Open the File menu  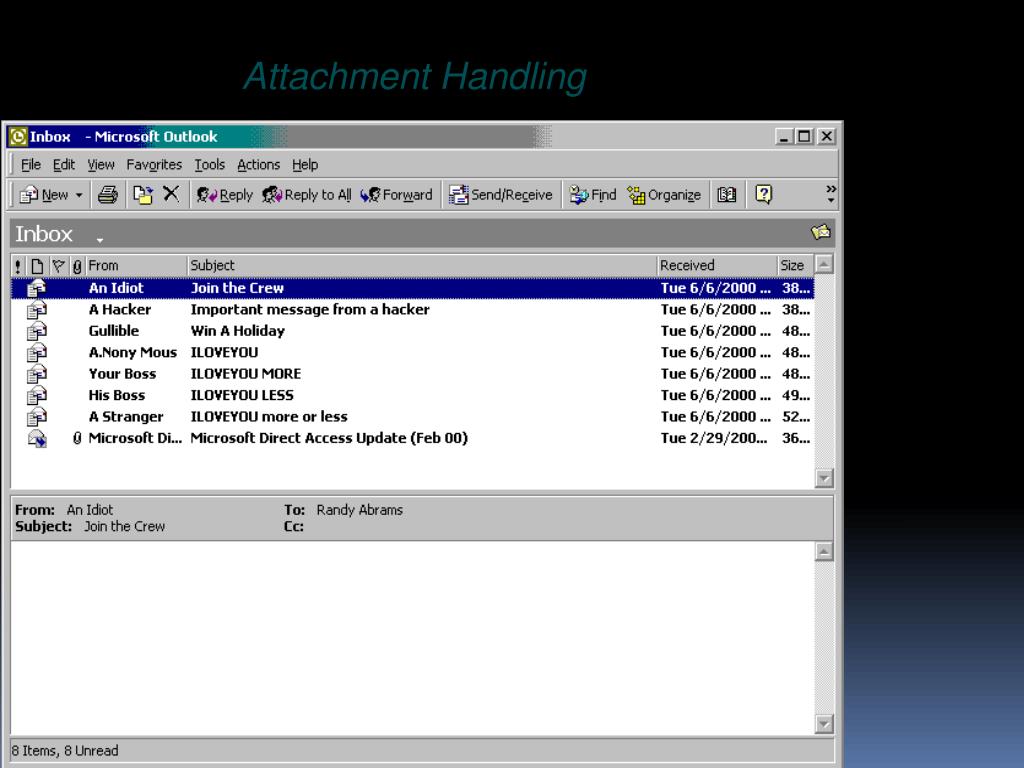click(31, 165)
